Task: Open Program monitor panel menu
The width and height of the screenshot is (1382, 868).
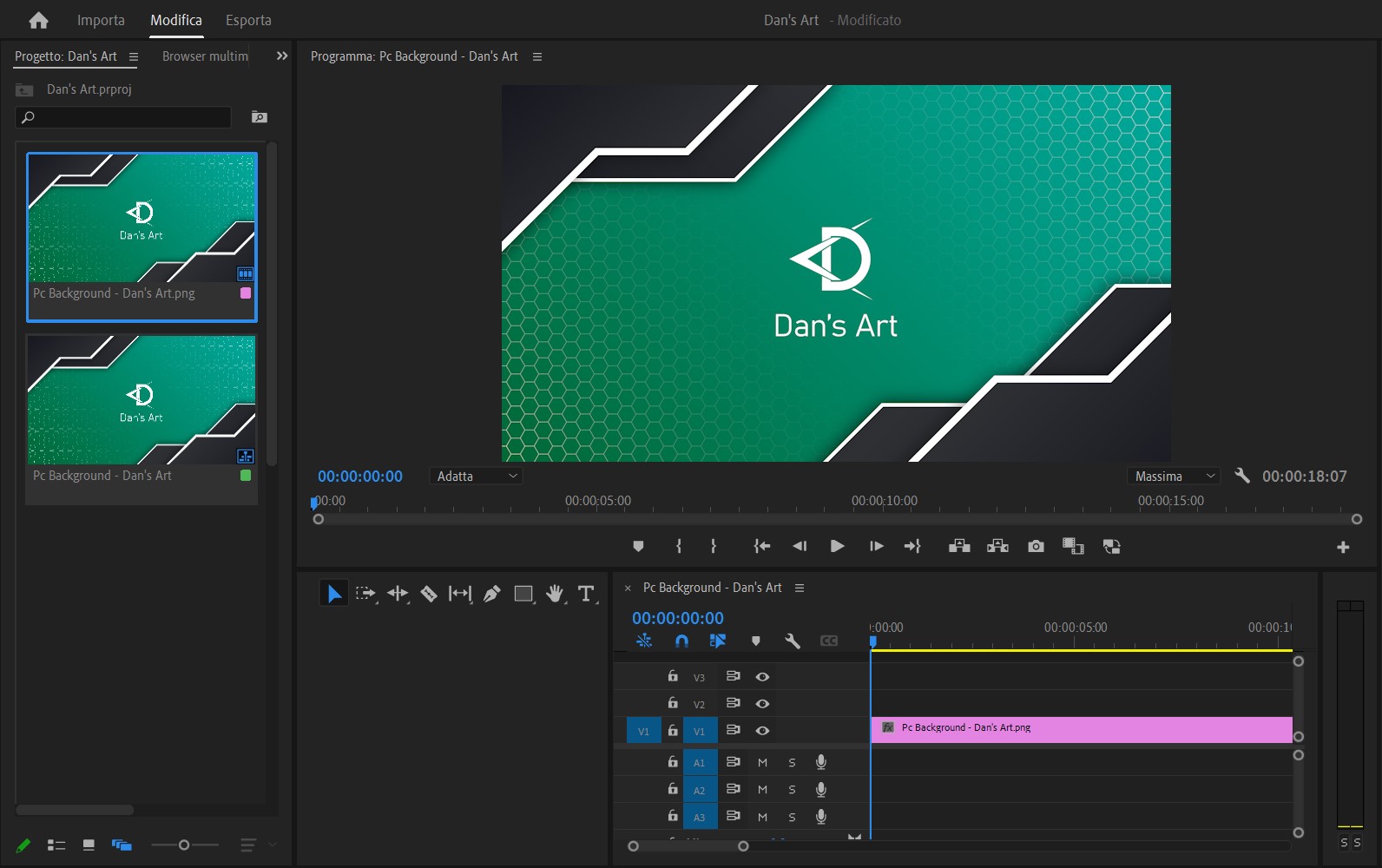Action: pyautogui.click(x=537, y=56)
